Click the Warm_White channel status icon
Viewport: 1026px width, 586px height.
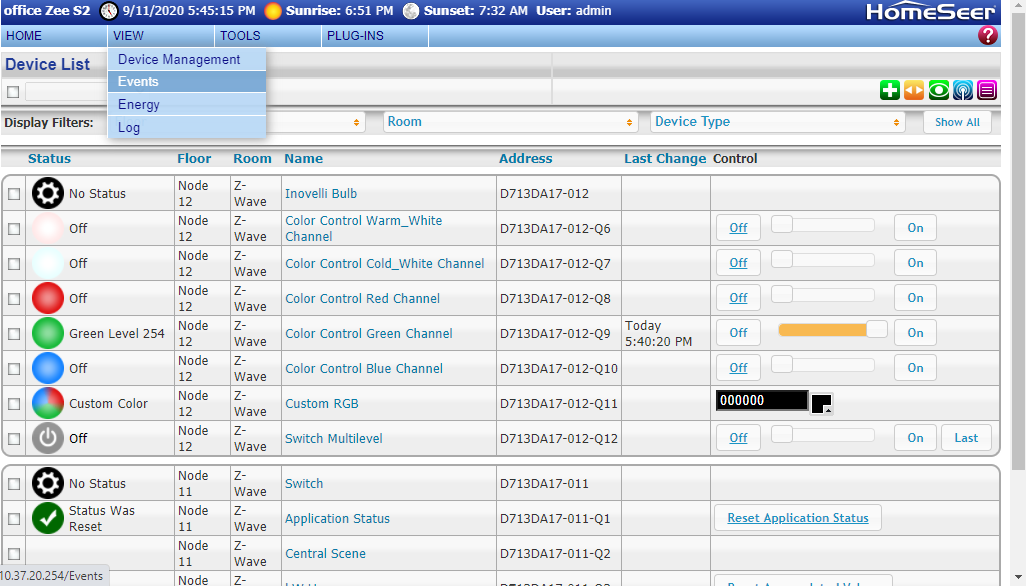click(48, 228)
